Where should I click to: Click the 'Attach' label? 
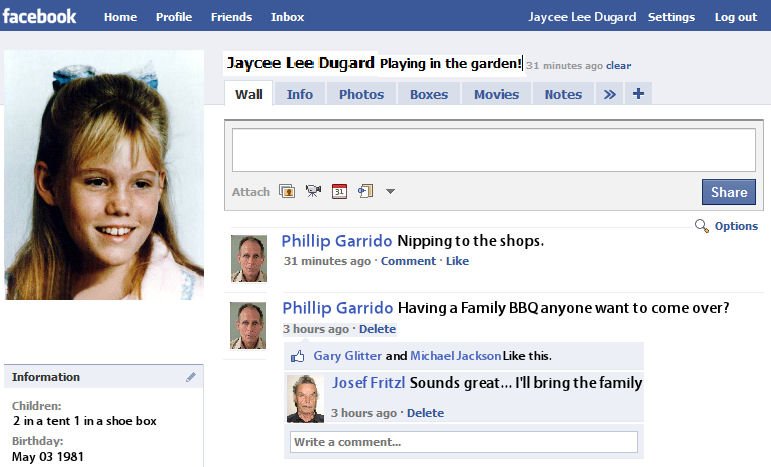(x=251, y=192)
